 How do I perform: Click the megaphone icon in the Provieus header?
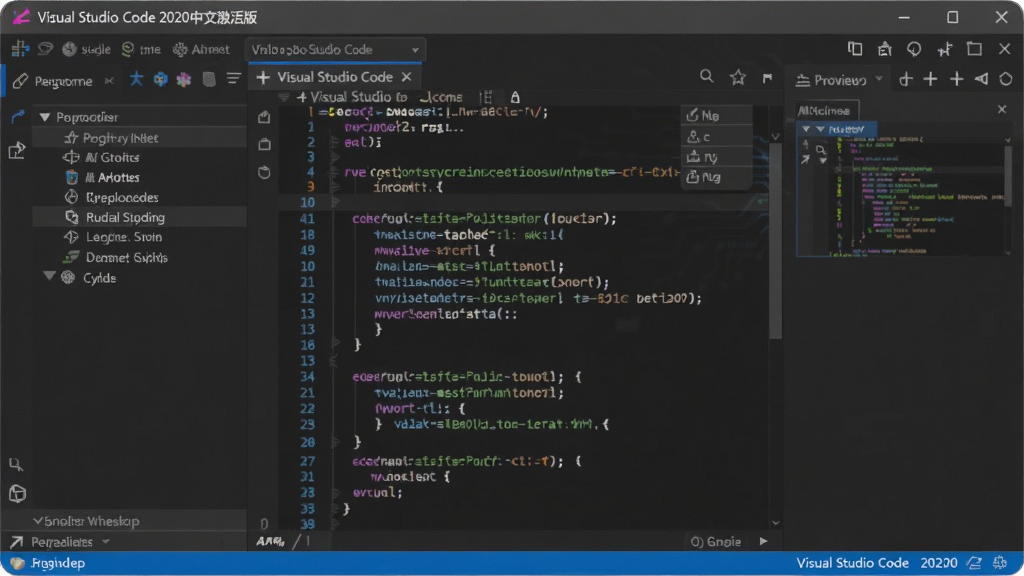pos(982,80)
